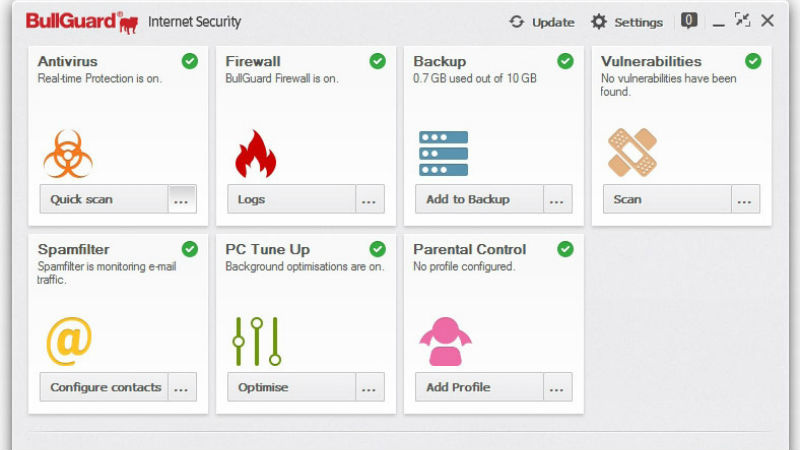Image resolution: width=800 pixels, height=450 pixels.
Task: Click 'BullGuard Firewall is on.' text
Action: tap(282, 78)
